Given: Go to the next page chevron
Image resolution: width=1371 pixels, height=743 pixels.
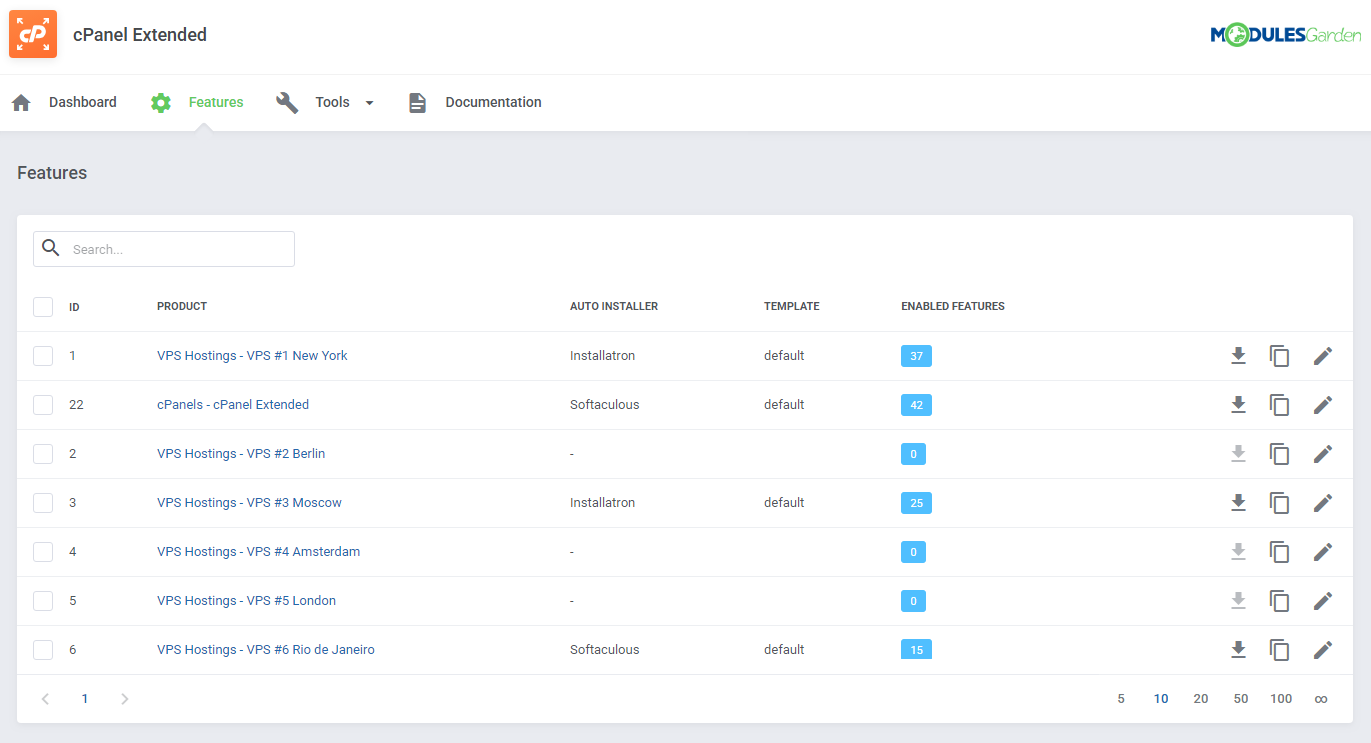Looking at the screenshot, I should 124,699.
